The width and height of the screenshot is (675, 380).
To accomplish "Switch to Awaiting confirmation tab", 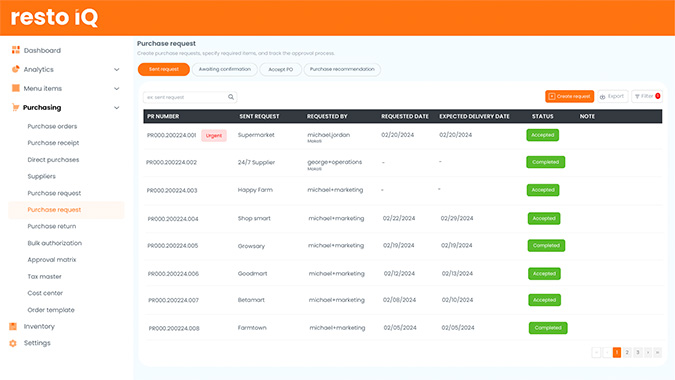I will click(225, 69).
